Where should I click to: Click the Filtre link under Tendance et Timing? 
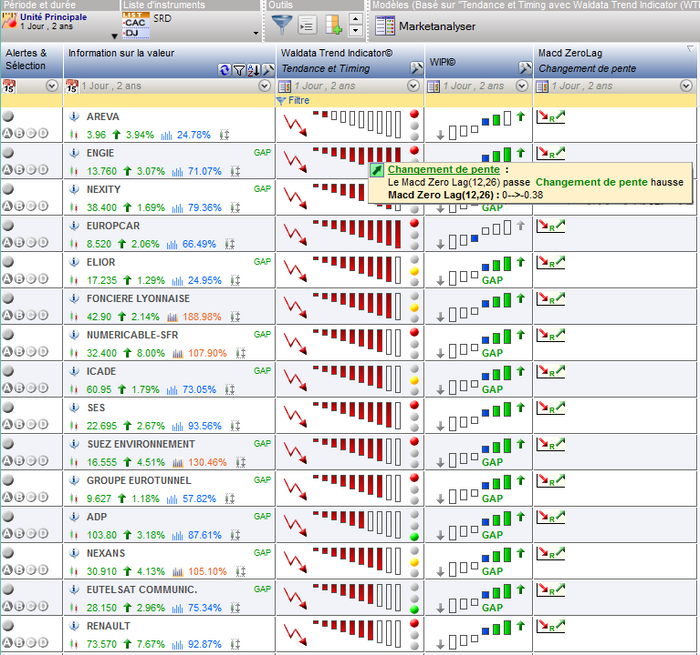click(299, 100)
